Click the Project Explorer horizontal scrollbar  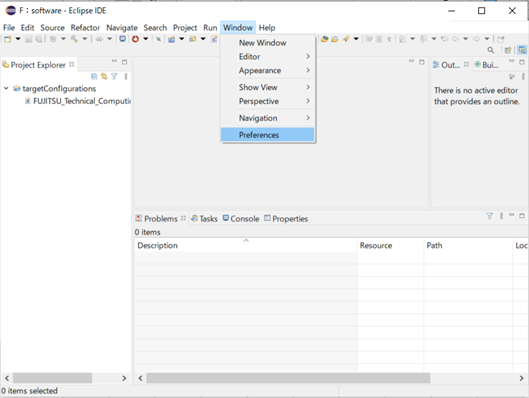[52, 378]
